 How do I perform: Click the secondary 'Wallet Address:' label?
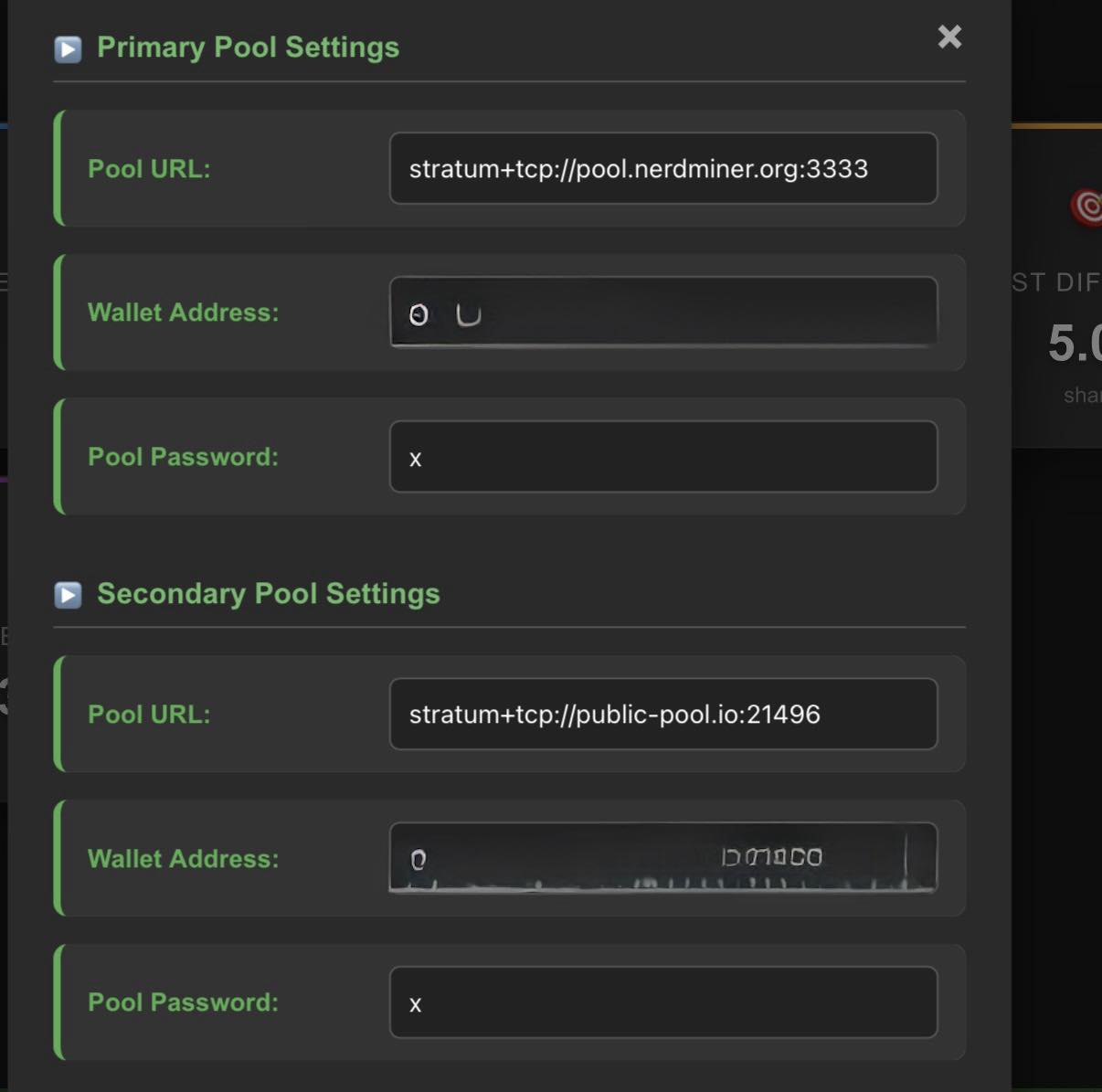pos(183,859)
